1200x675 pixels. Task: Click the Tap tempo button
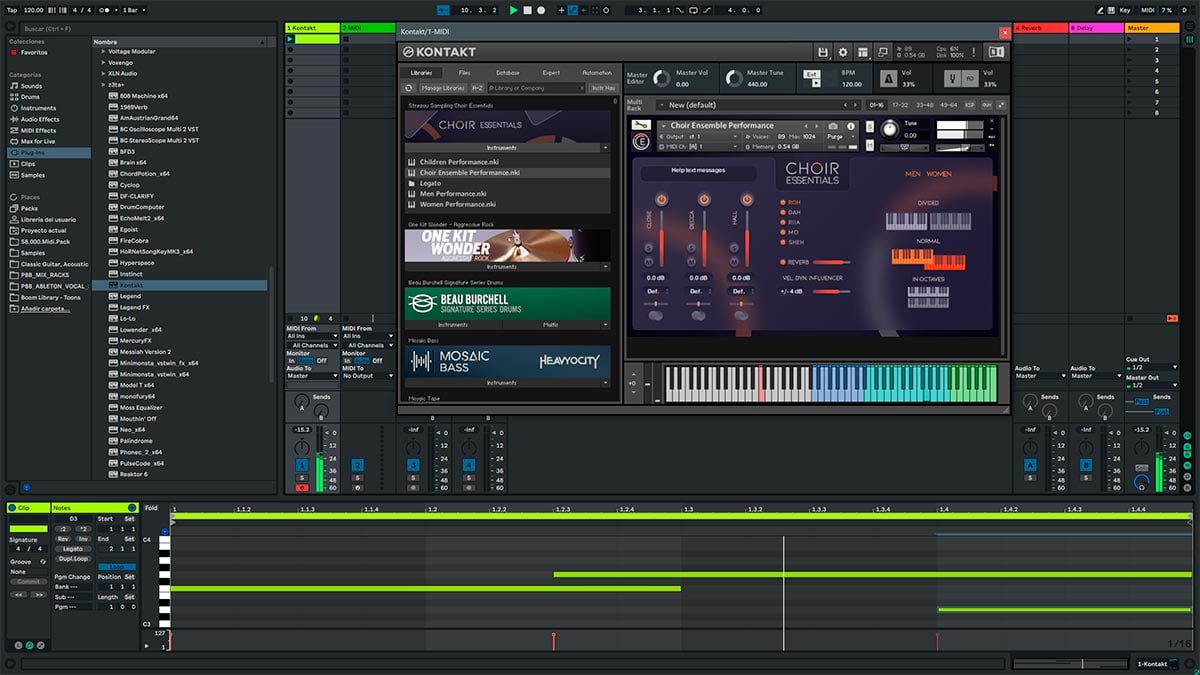tap(12, 10)
